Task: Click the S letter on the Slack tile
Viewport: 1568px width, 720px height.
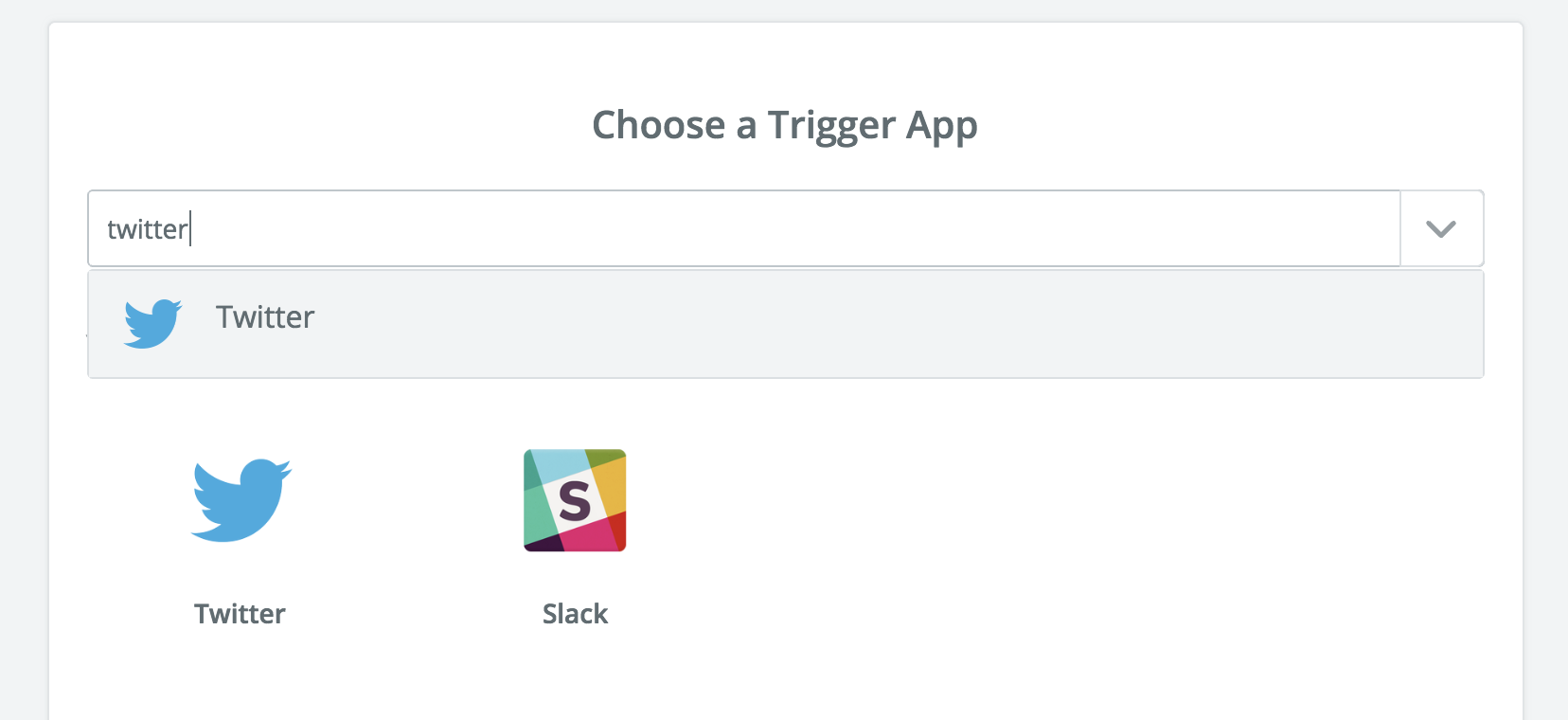Action: (575, 501)
